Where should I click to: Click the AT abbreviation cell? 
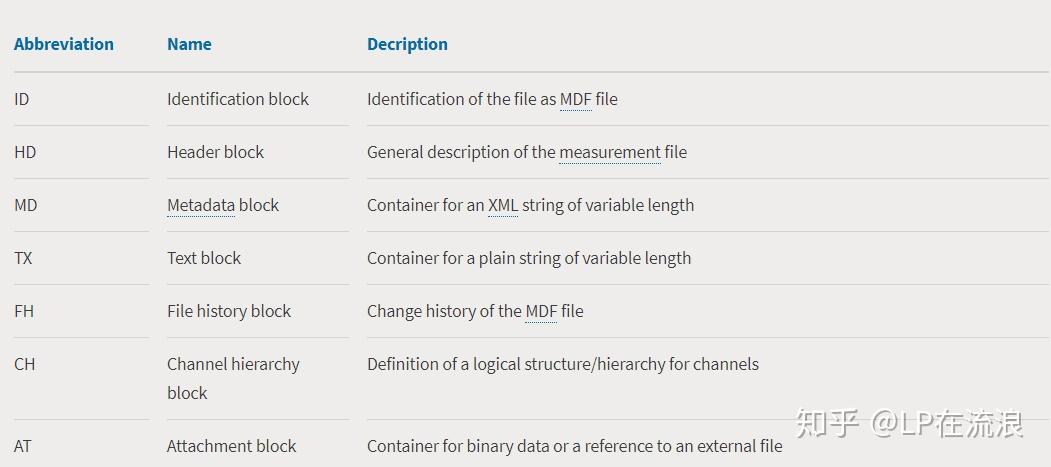23,446
